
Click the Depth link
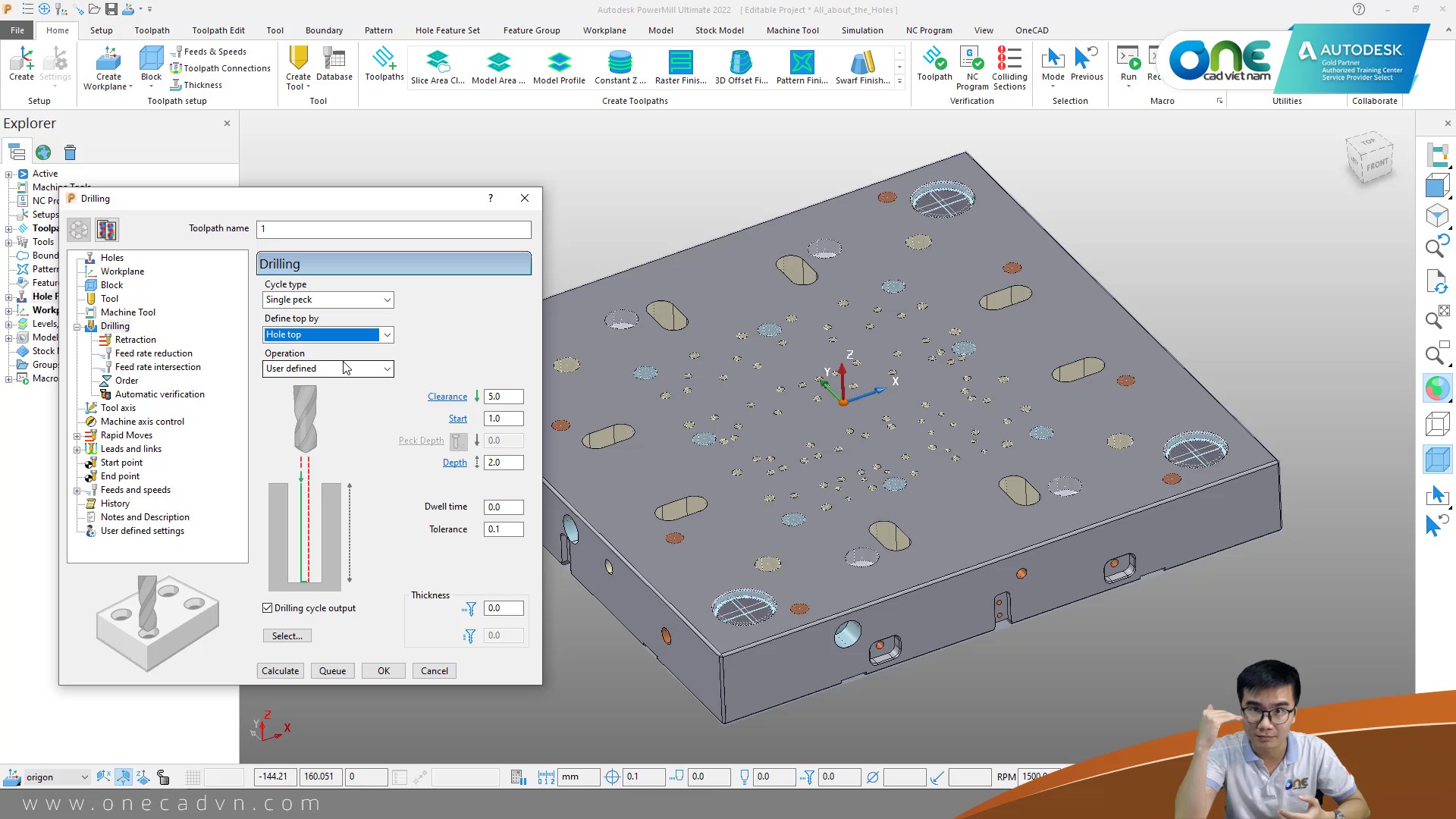(455, 463)
